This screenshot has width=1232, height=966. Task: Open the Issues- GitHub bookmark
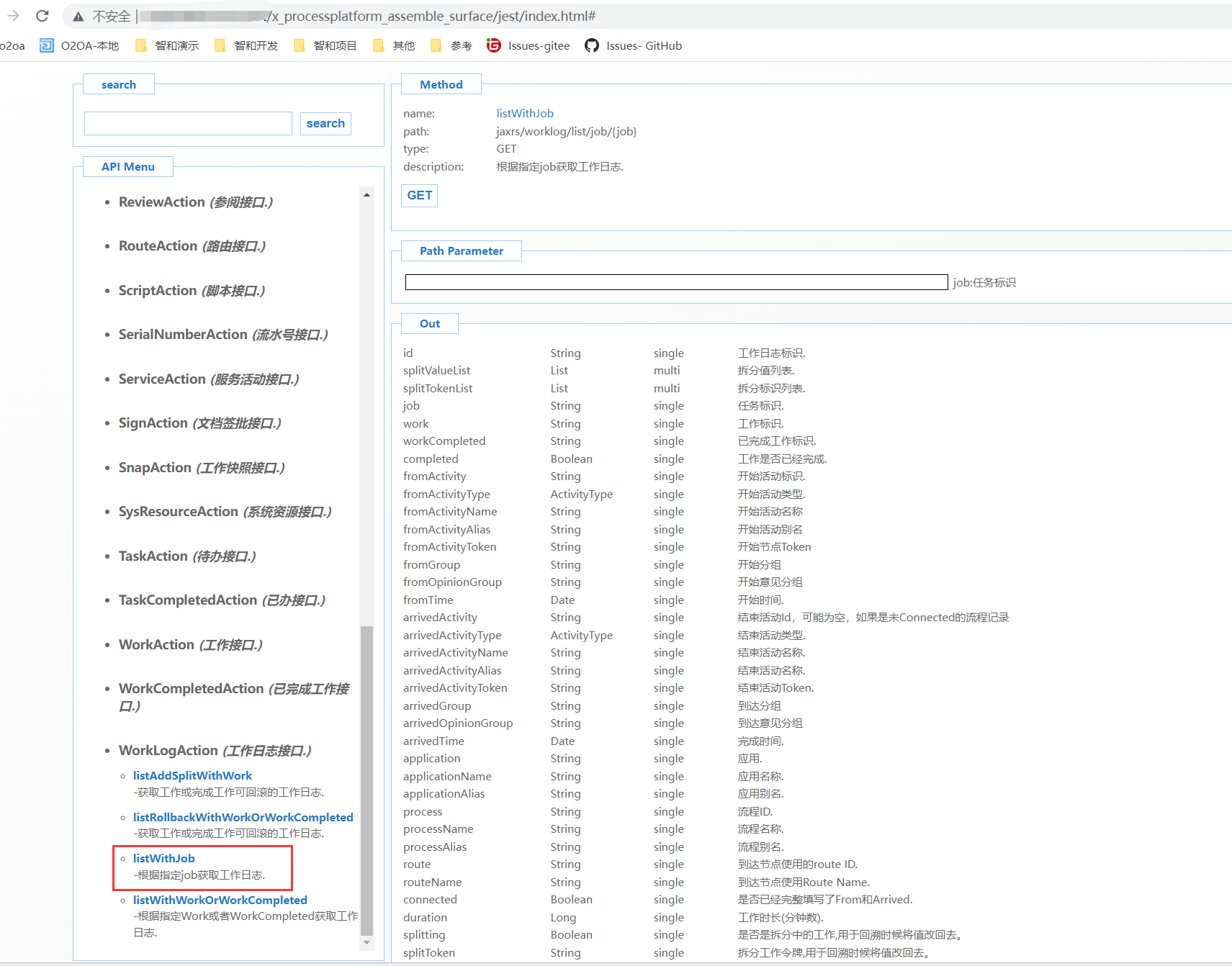click(634, 46)
